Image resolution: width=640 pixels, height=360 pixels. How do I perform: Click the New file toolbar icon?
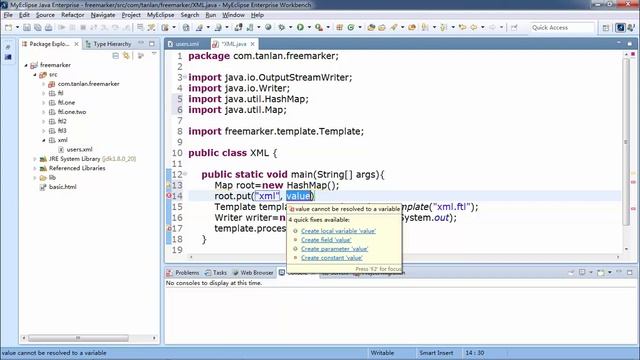(9, 27)
